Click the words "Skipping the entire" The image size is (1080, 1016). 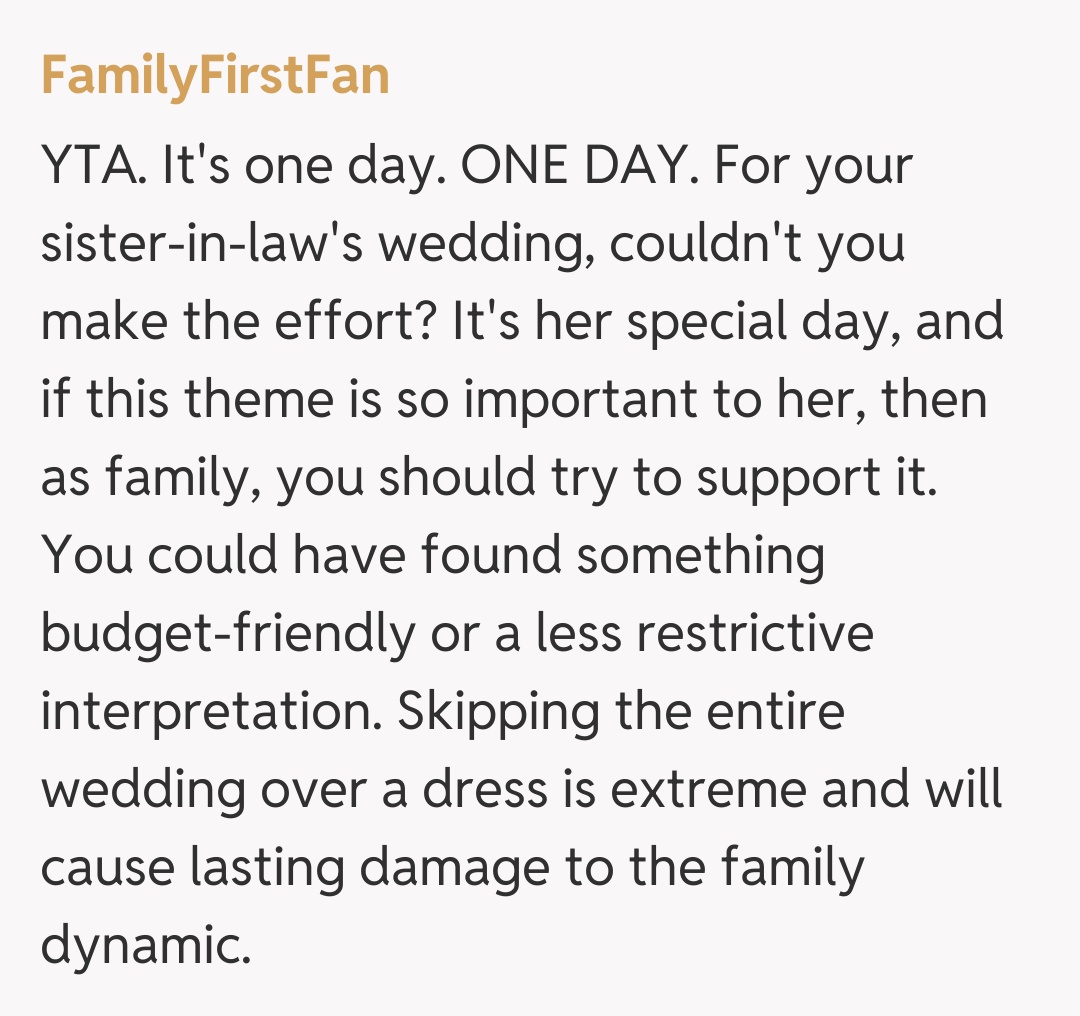coord(620,711)
